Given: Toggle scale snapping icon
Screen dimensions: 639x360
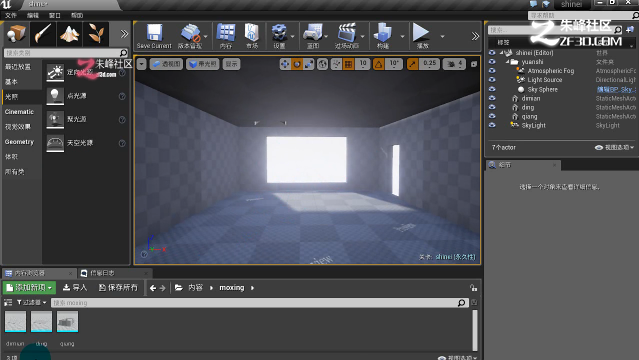Looking at the screenshot, I should click(412, 64).
